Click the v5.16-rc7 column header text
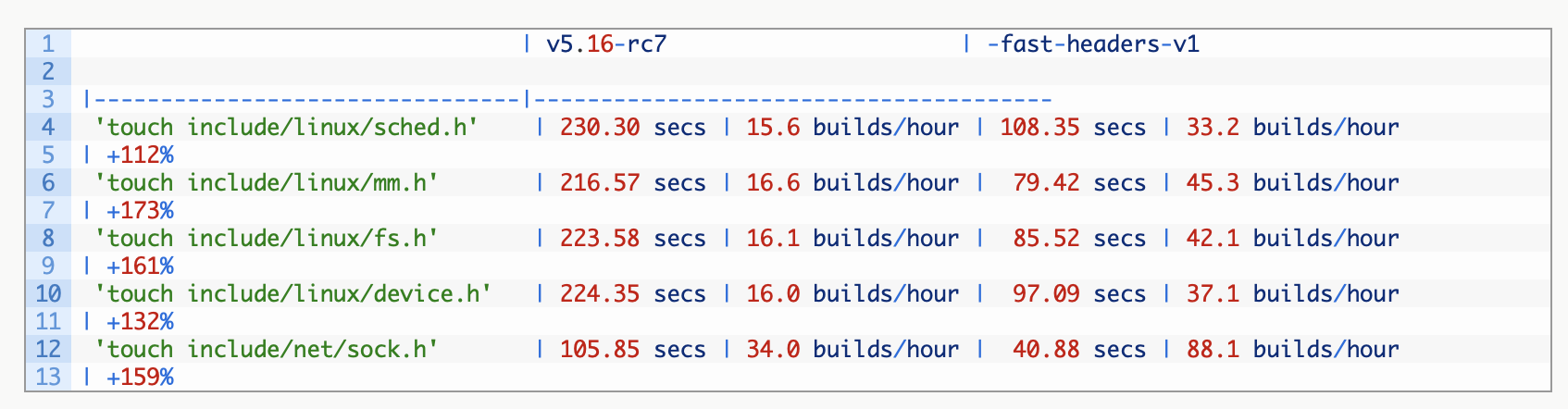The width and height of the screenshot is (1568, 409). [x=606, y=43]
